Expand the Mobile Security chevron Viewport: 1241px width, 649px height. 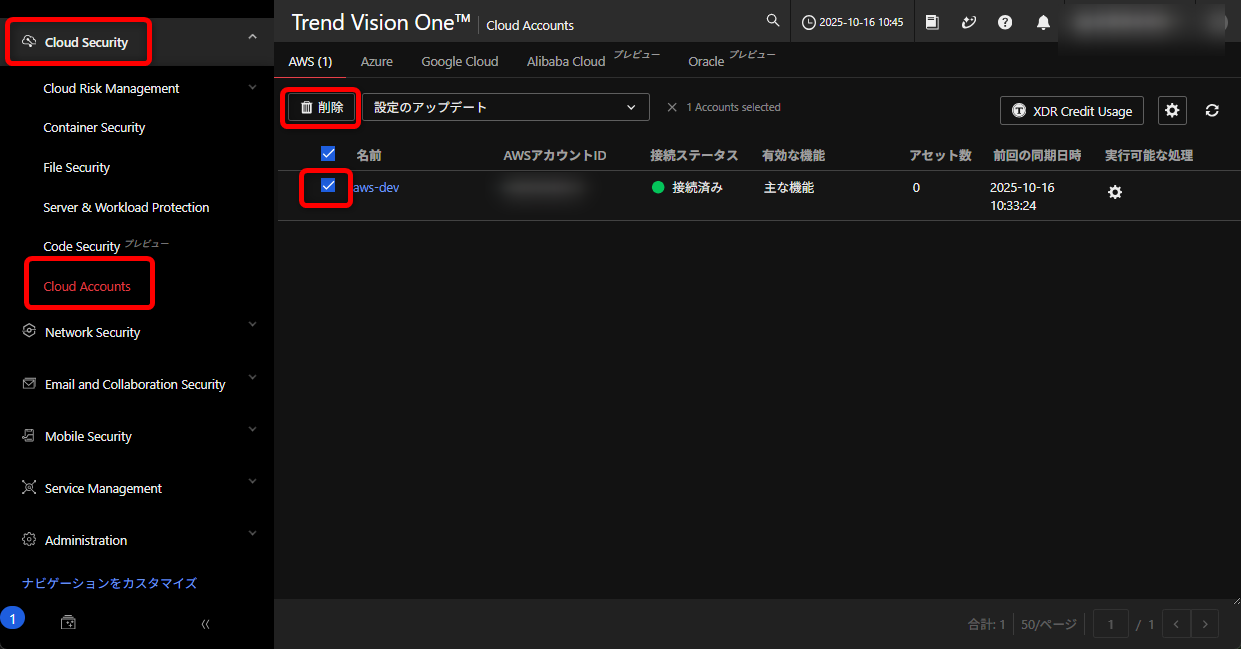pos(252,429)
